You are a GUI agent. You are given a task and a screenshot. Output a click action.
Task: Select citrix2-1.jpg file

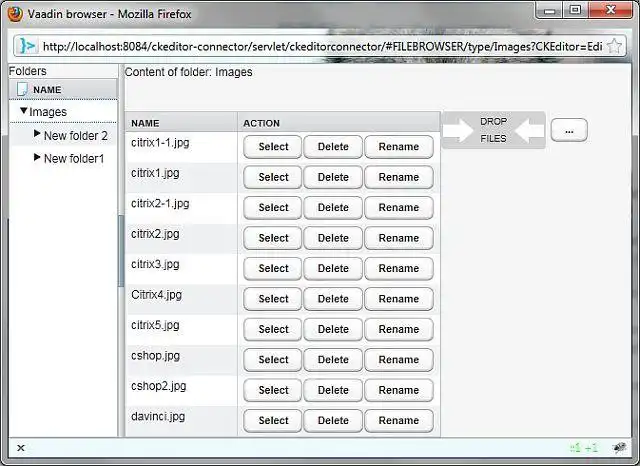(273, 208)
